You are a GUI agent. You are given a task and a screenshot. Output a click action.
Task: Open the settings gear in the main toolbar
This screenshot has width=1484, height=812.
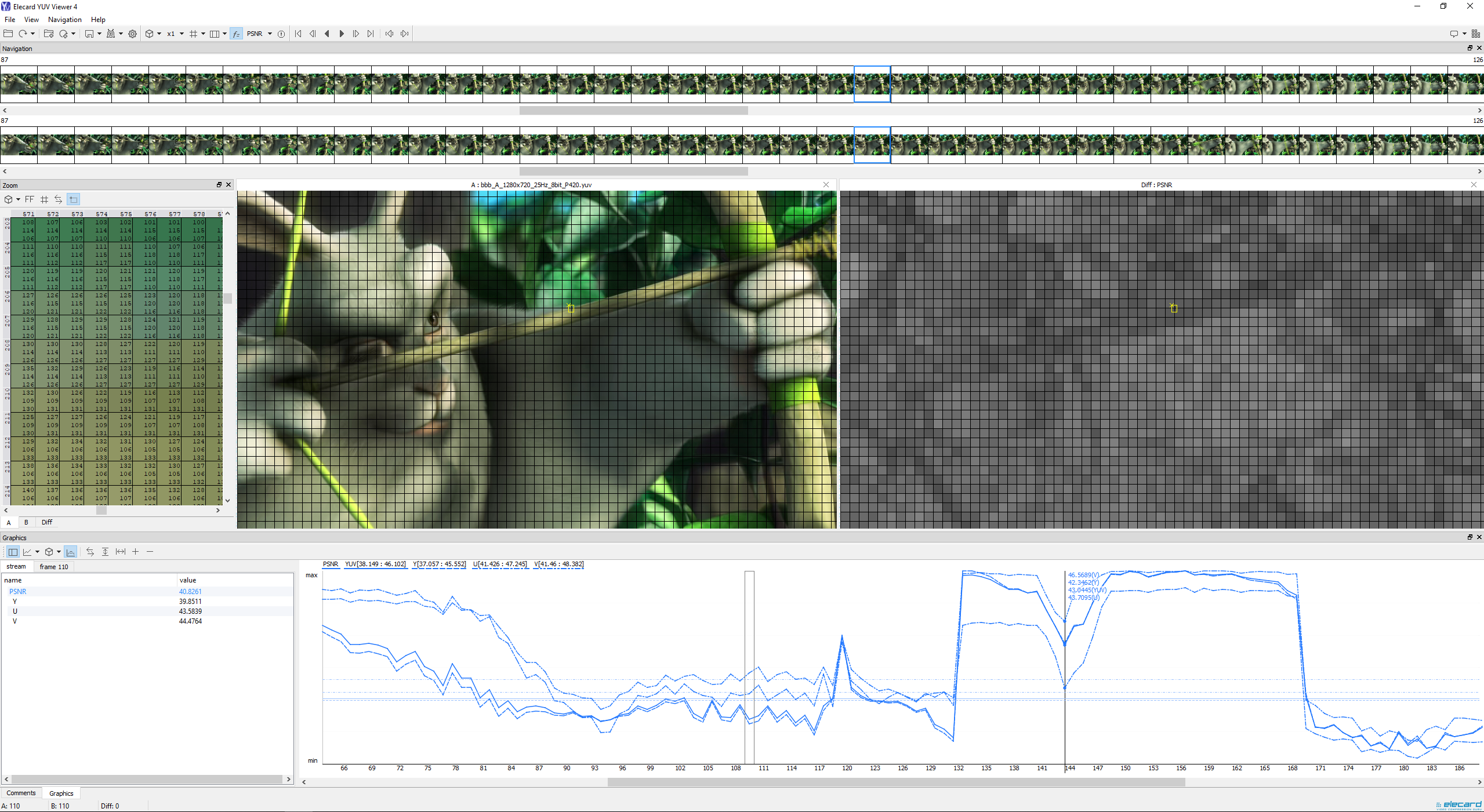pos(132,34)
